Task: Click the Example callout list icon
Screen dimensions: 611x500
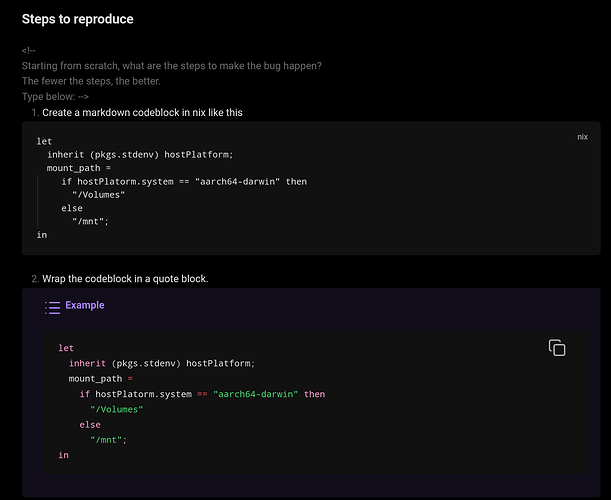Action: coord(52,307)
